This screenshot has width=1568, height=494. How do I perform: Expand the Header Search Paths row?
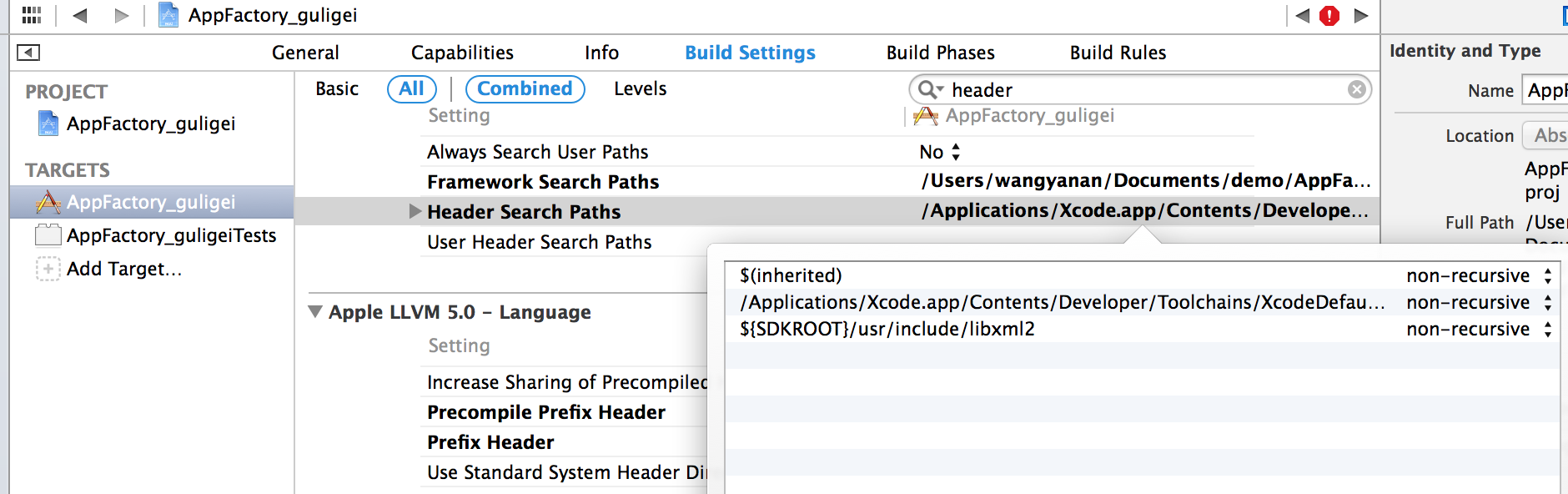click(415, 211)
